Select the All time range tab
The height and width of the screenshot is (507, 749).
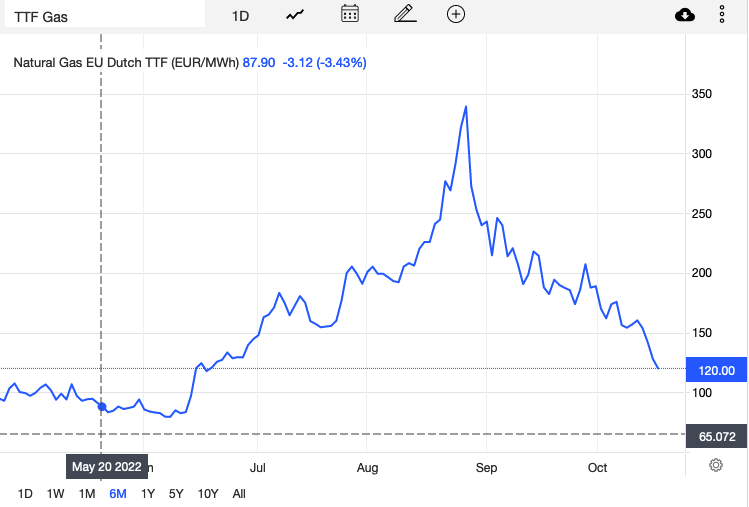[239, 494]
